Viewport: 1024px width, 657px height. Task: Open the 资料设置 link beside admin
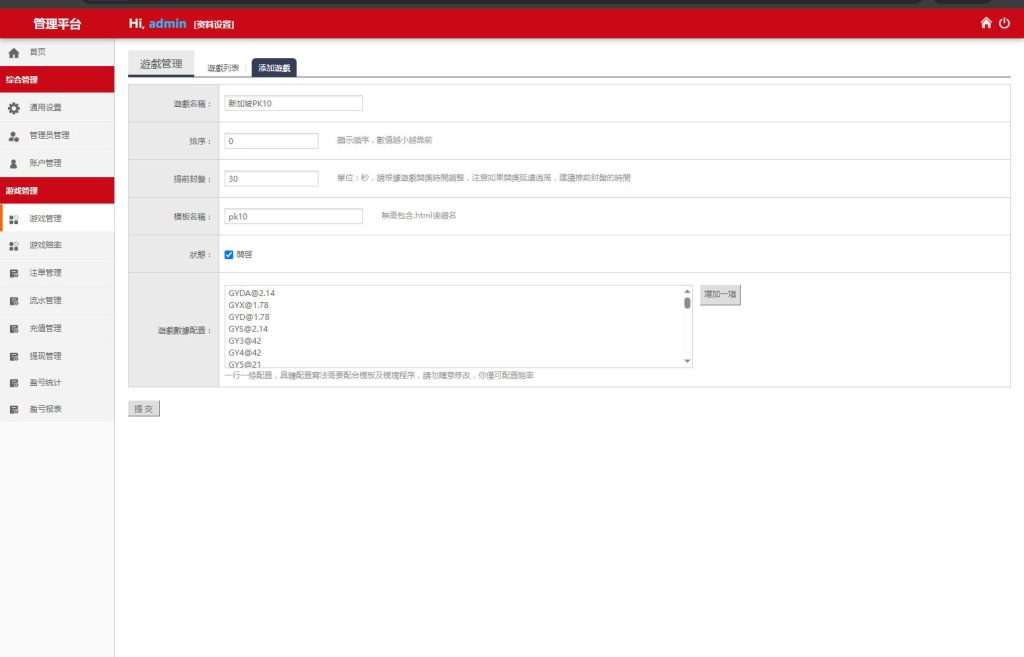coord(214,25)
